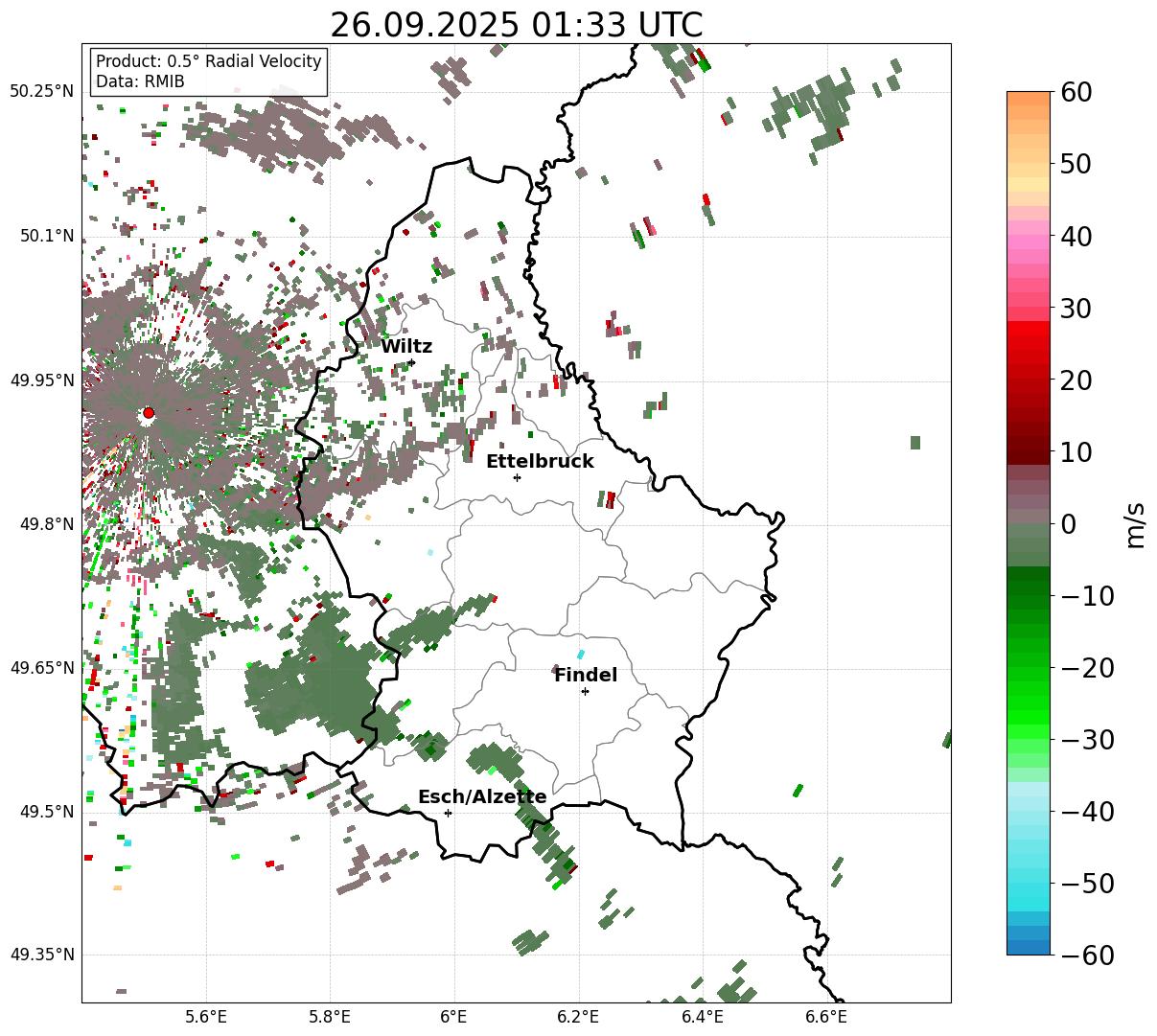1157x1036 pixels.
Task: Click the colorbar value −10
Action: pyautogui.click(x=1087, y=596)
